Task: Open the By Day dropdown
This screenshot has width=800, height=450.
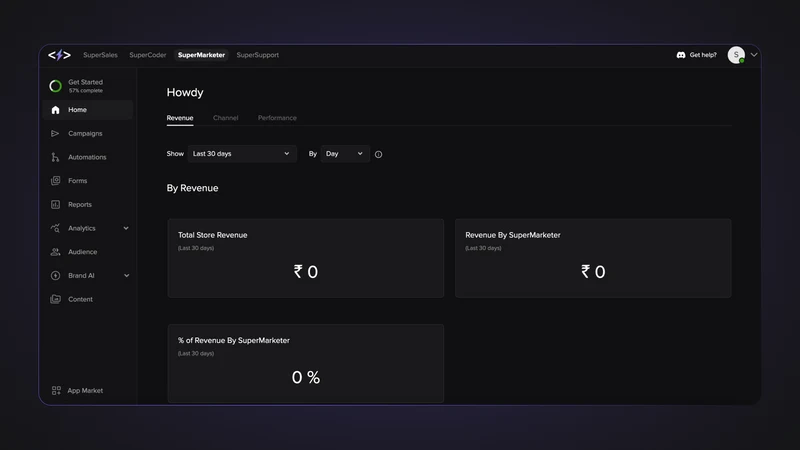Action: coord(345,154)
